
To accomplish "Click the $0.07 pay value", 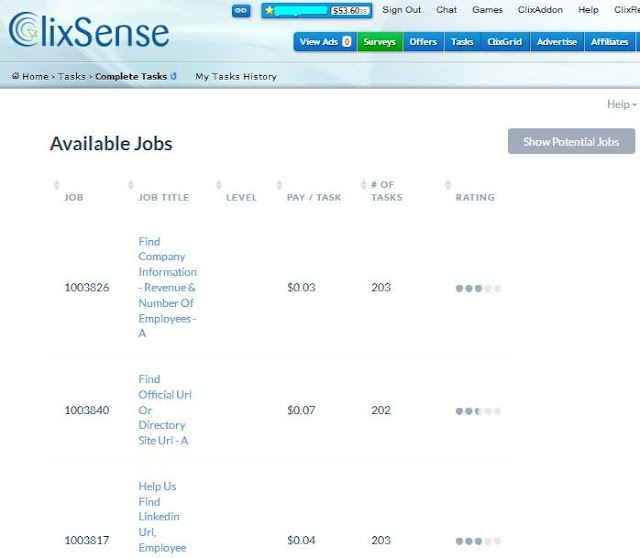I will (x=301, y=410).
